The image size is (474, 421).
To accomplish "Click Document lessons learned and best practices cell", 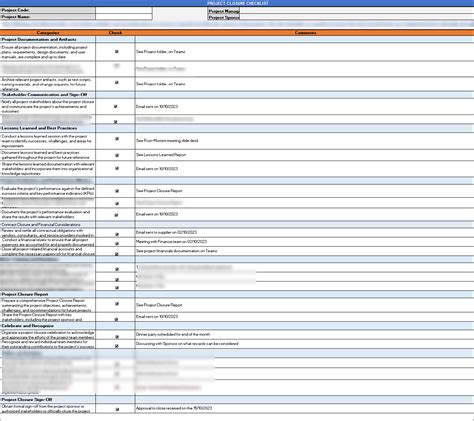I will 48,155.
